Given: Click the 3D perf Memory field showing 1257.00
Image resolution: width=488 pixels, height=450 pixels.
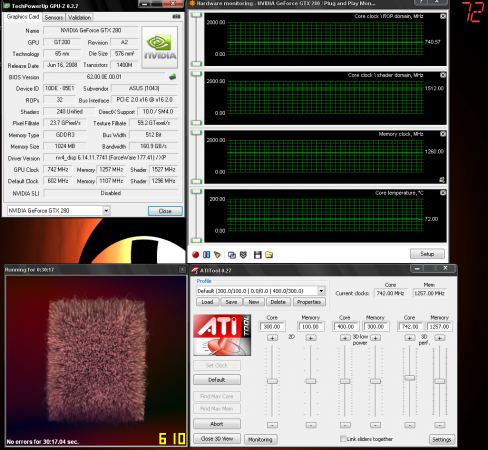Looking at the screenshot, I should pos(439,327).
